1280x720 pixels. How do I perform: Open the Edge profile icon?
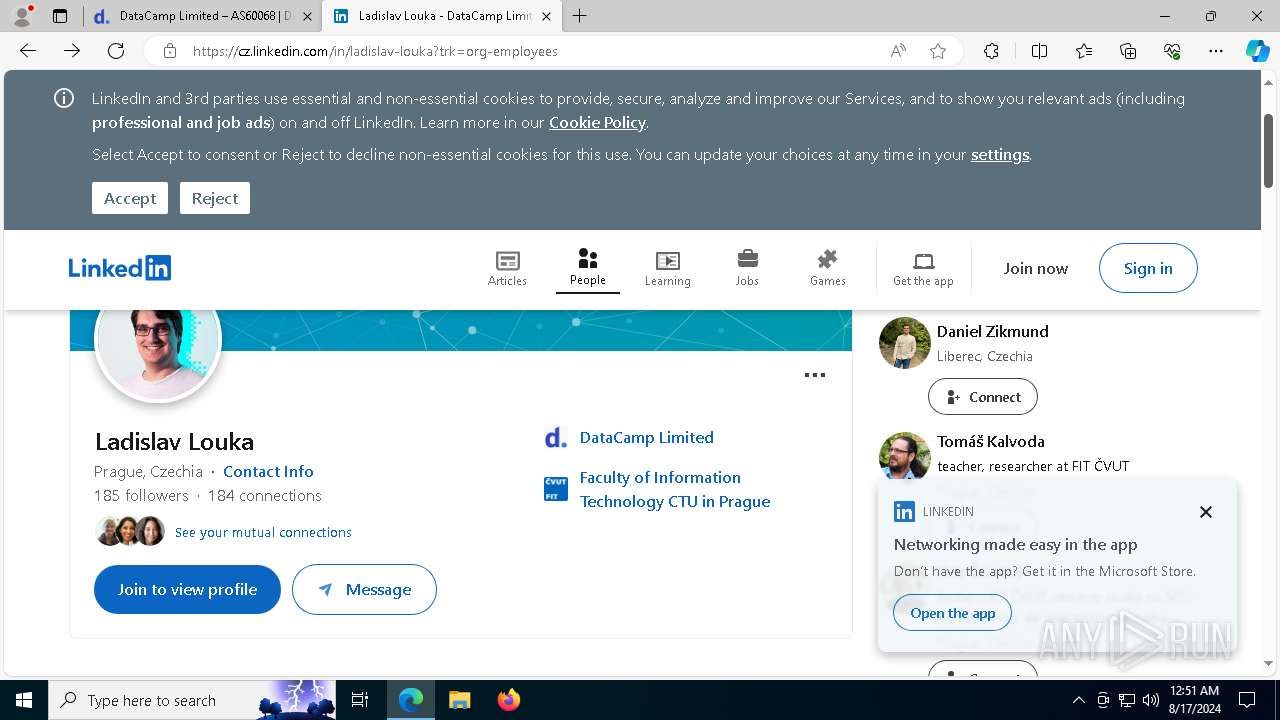point(22,16)
